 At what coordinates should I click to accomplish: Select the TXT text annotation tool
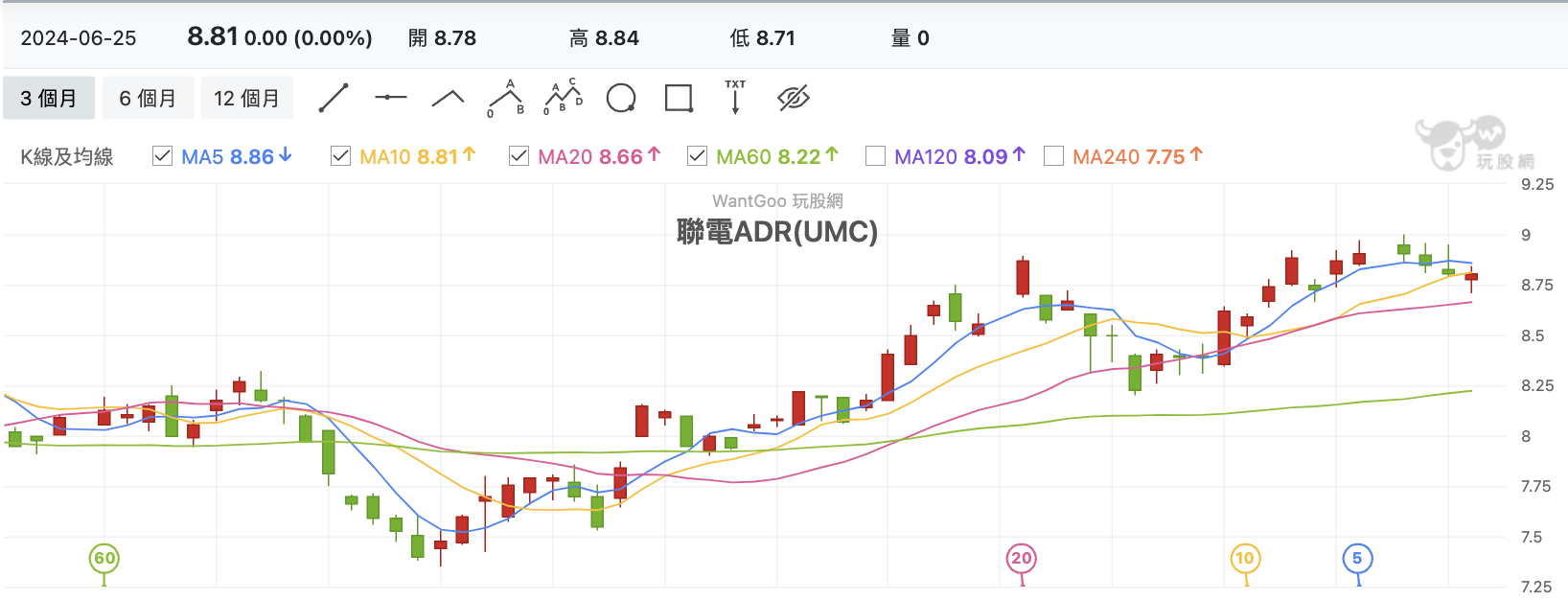click(735, 98)
